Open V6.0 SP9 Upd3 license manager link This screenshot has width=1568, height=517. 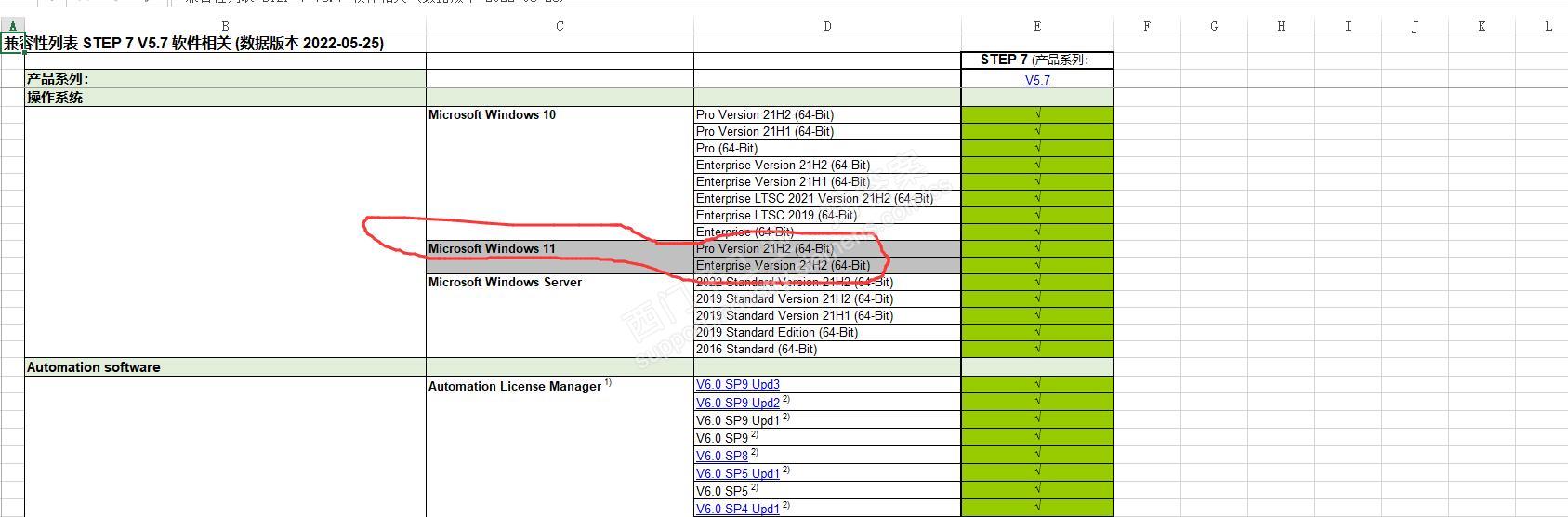click(x=738, y=384)
